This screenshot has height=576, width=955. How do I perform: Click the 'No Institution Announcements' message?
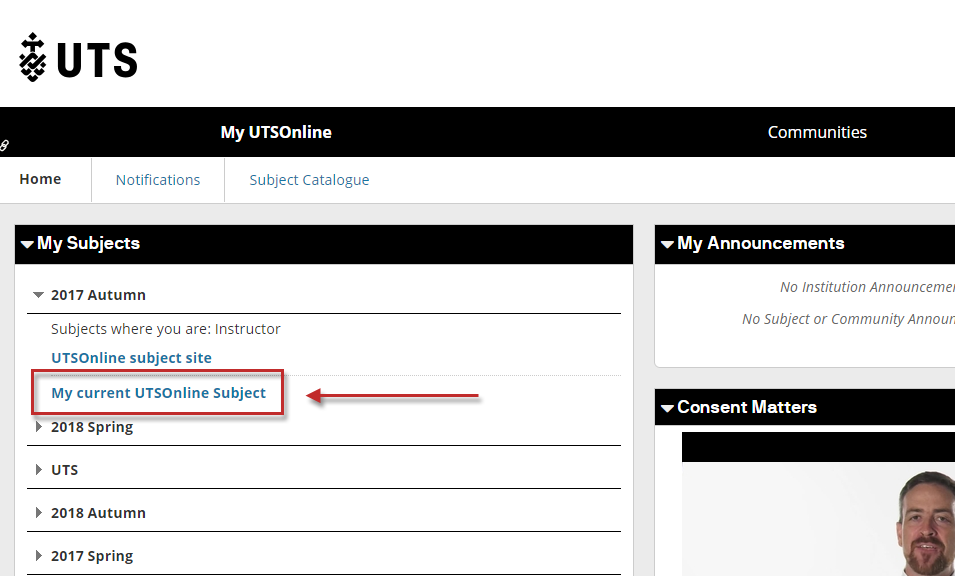866,287
